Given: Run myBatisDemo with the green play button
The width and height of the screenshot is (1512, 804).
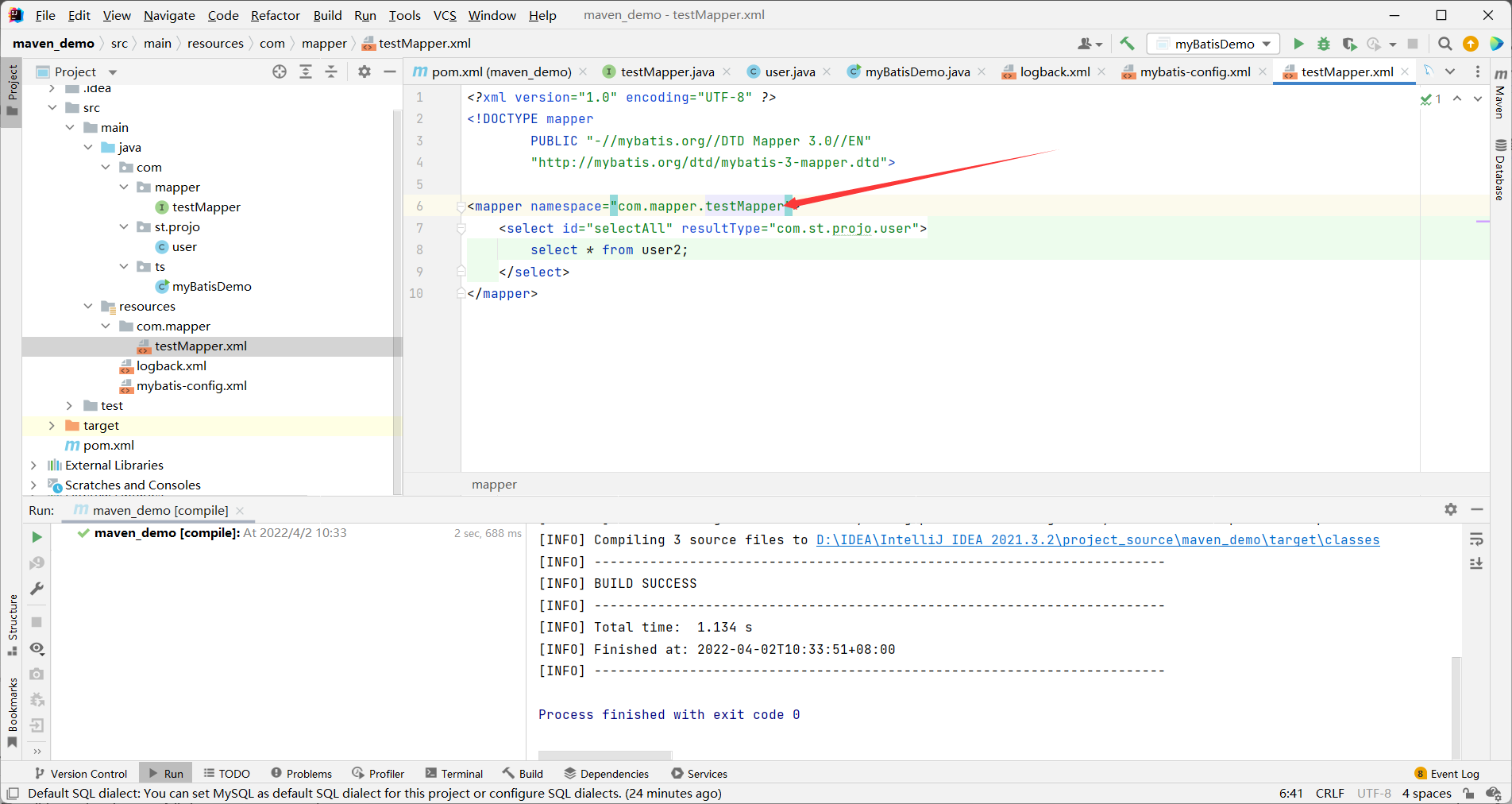Looking at the screenshot, I should pyautogui.click(x=1298, y=44).
